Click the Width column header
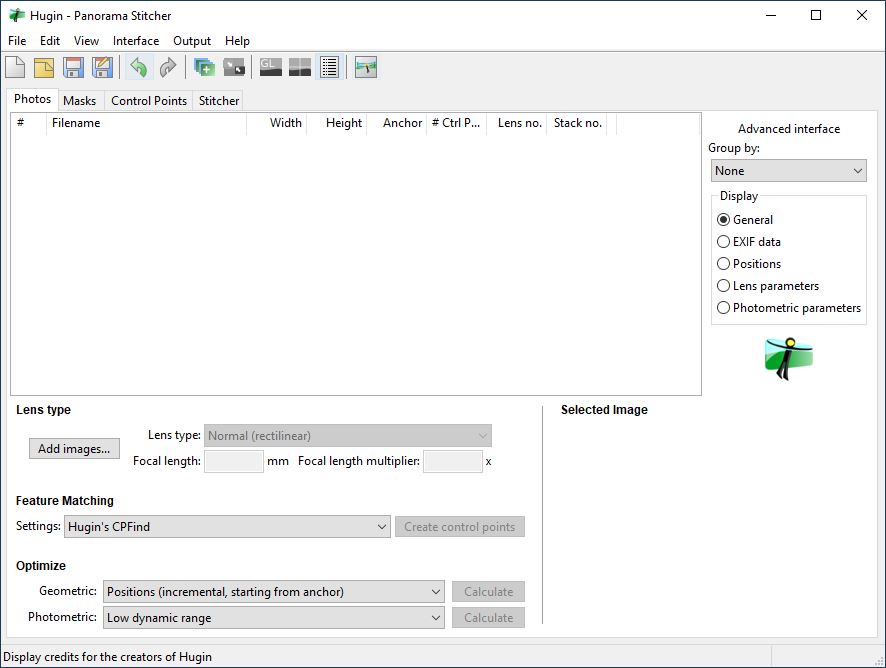The width and height of the screenshot is (886, 668). pyautogui.click(x=277, y=123)
